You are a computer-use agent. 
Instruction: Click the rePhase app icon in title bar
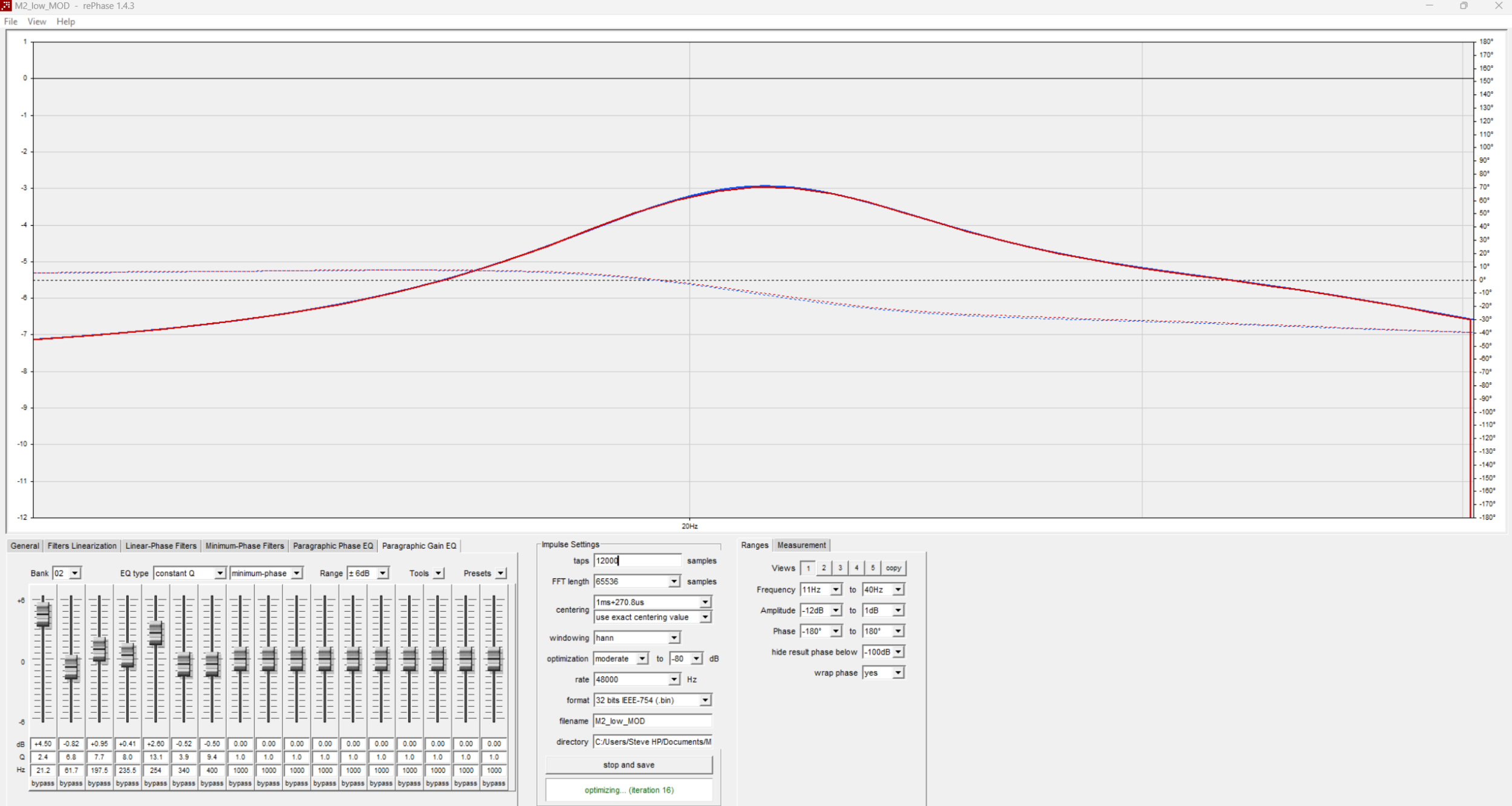pos(6,5)
